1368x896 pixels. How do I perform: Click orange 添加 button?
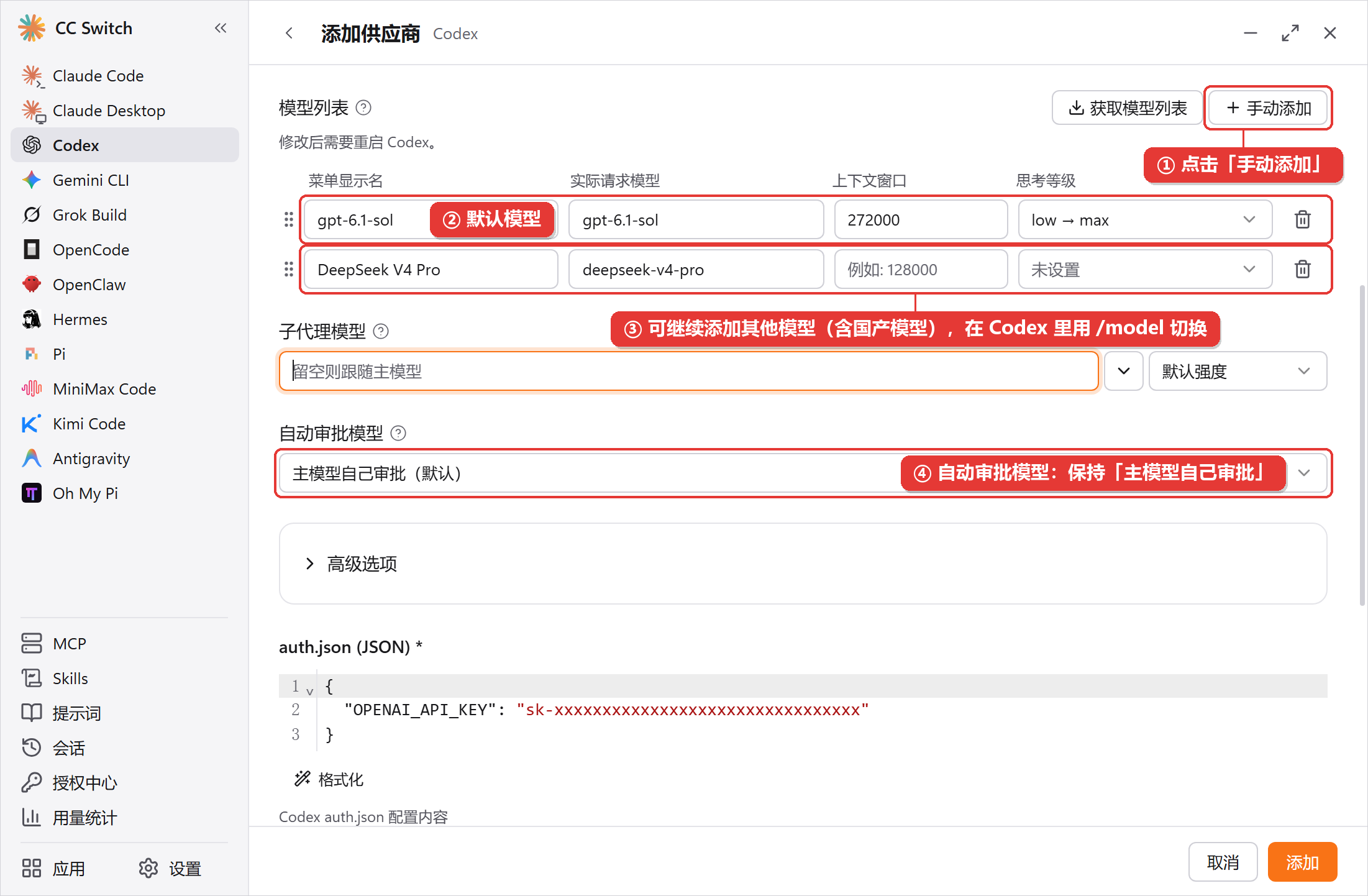1302,862
